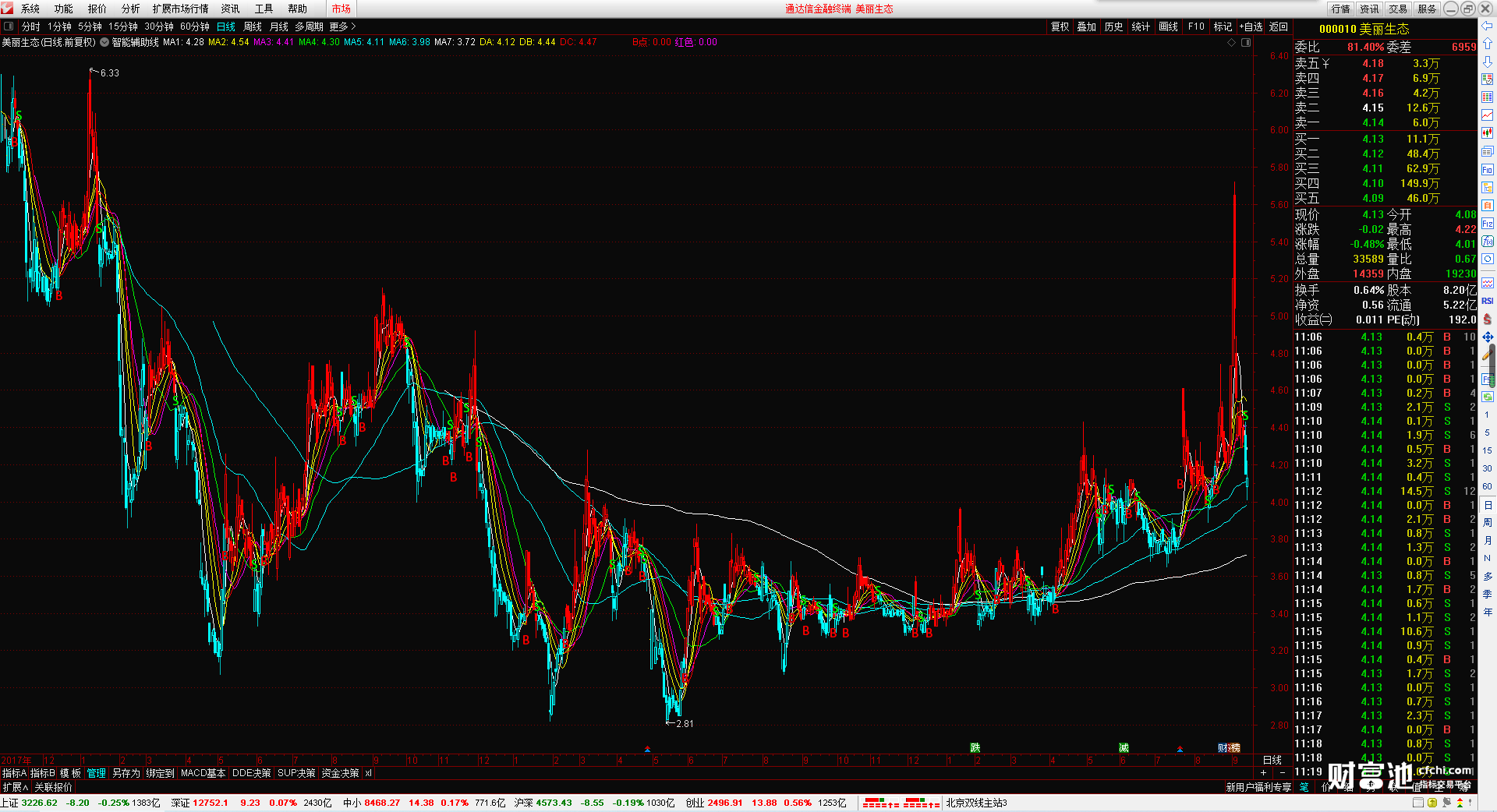Click the +自选 button
This screenshot has width=1497, height=812.
click(1251, 26)
